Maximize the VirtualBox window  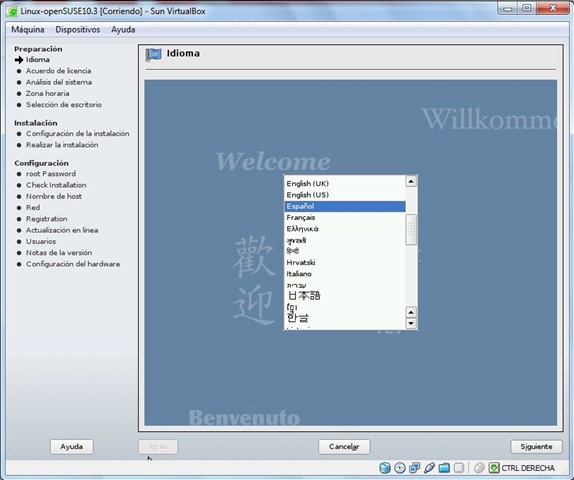[x=526, y=8]
